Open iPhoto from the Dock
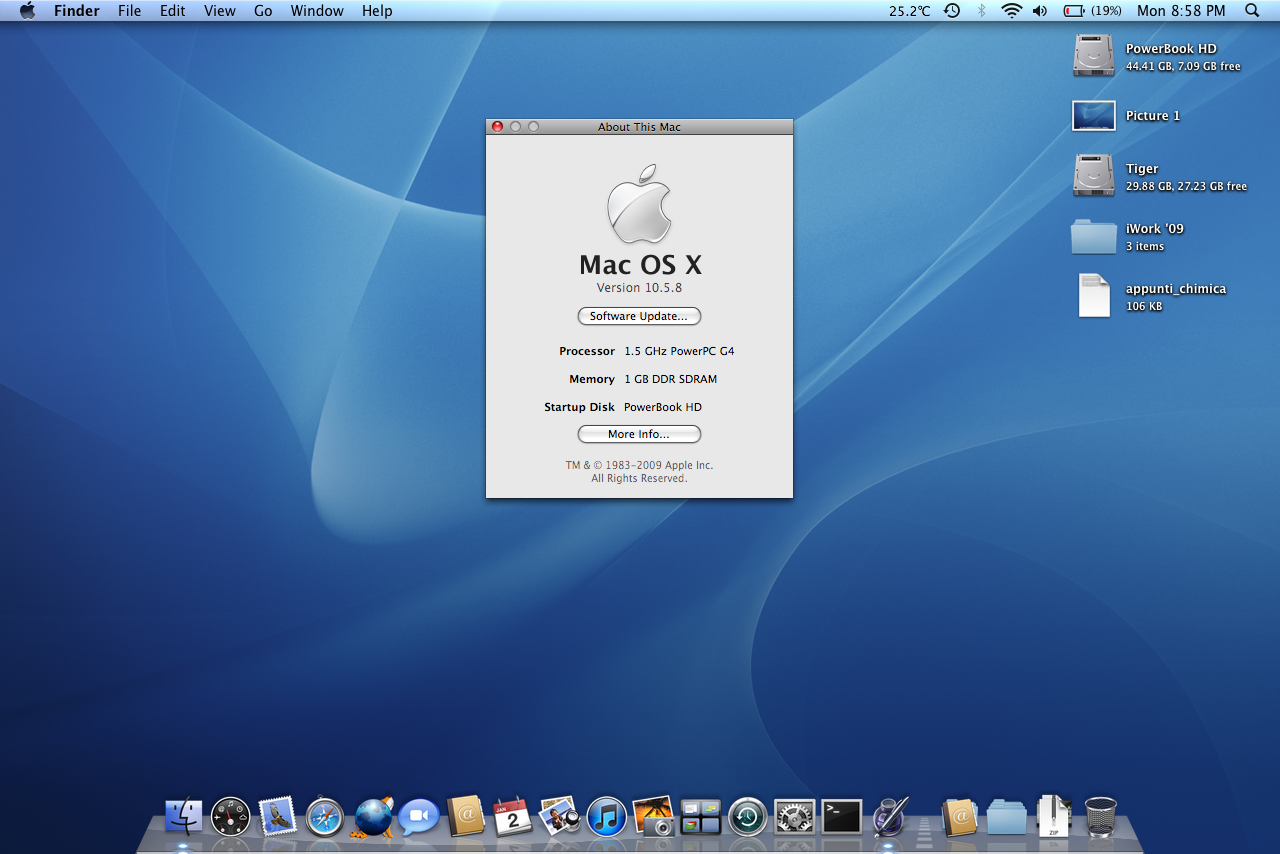Screen dimensions: 1280x854 coord(654,816)
